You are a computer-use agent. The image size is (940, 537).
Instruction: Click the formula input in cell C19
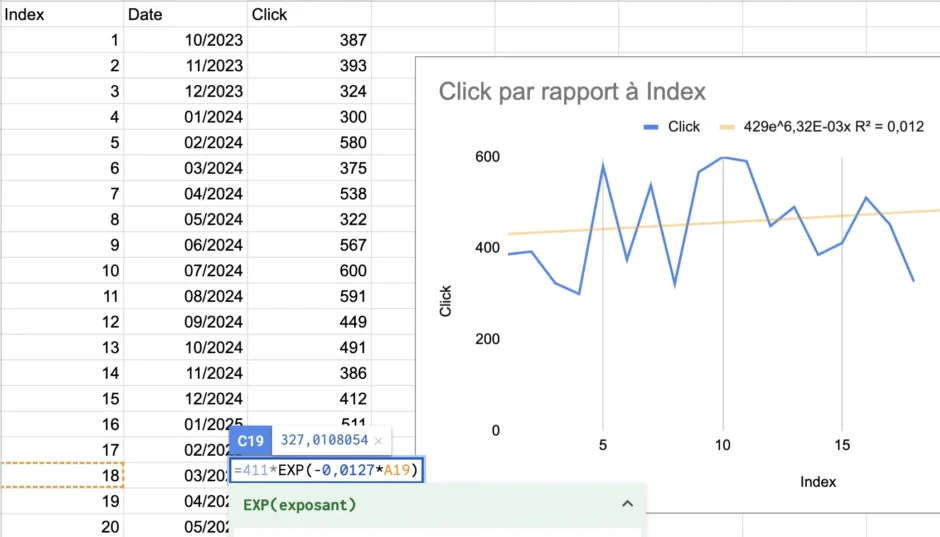[327, 470]
